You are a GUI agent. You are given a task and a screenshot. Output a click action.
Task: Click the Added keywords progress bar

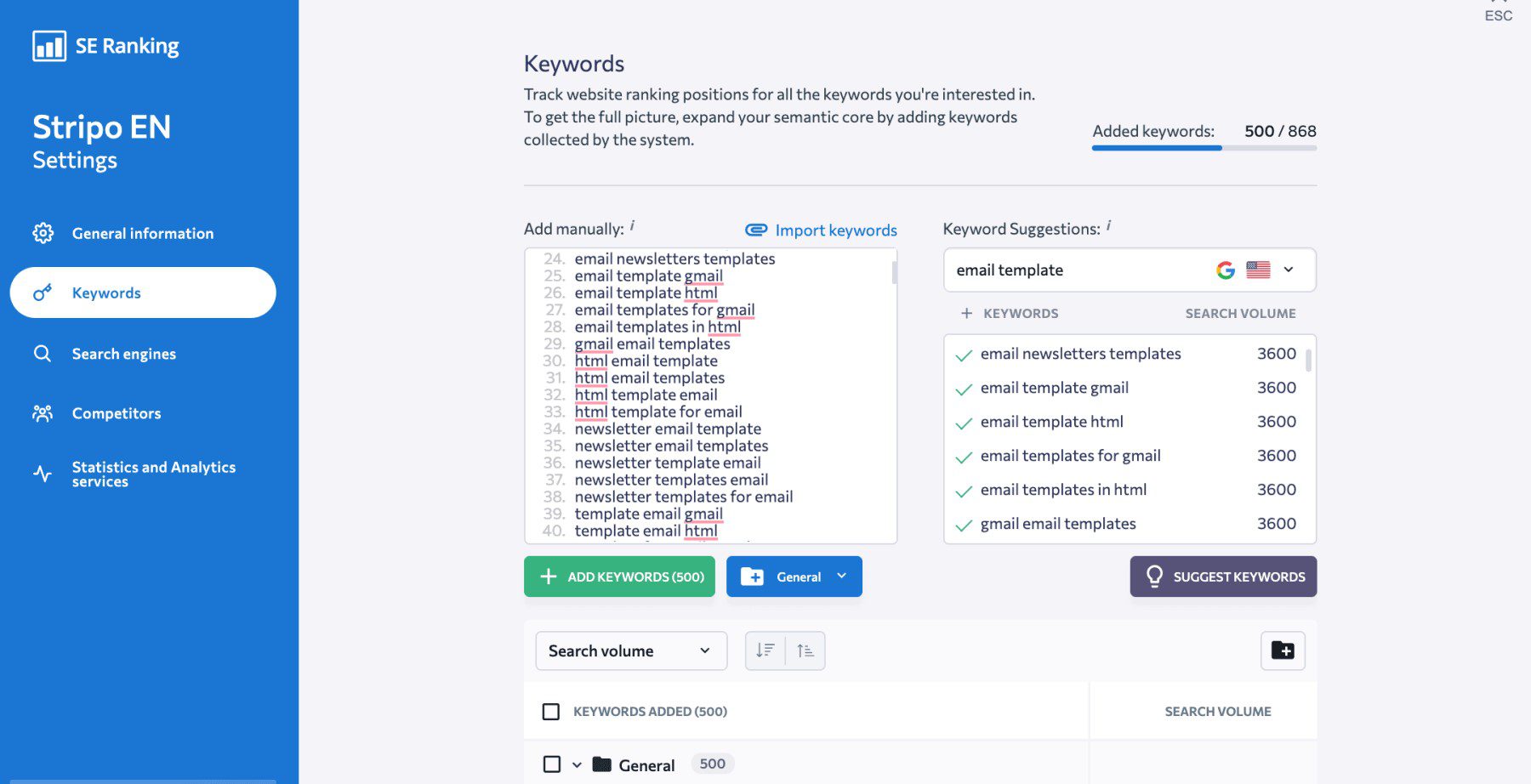[x=1204, y=147]
